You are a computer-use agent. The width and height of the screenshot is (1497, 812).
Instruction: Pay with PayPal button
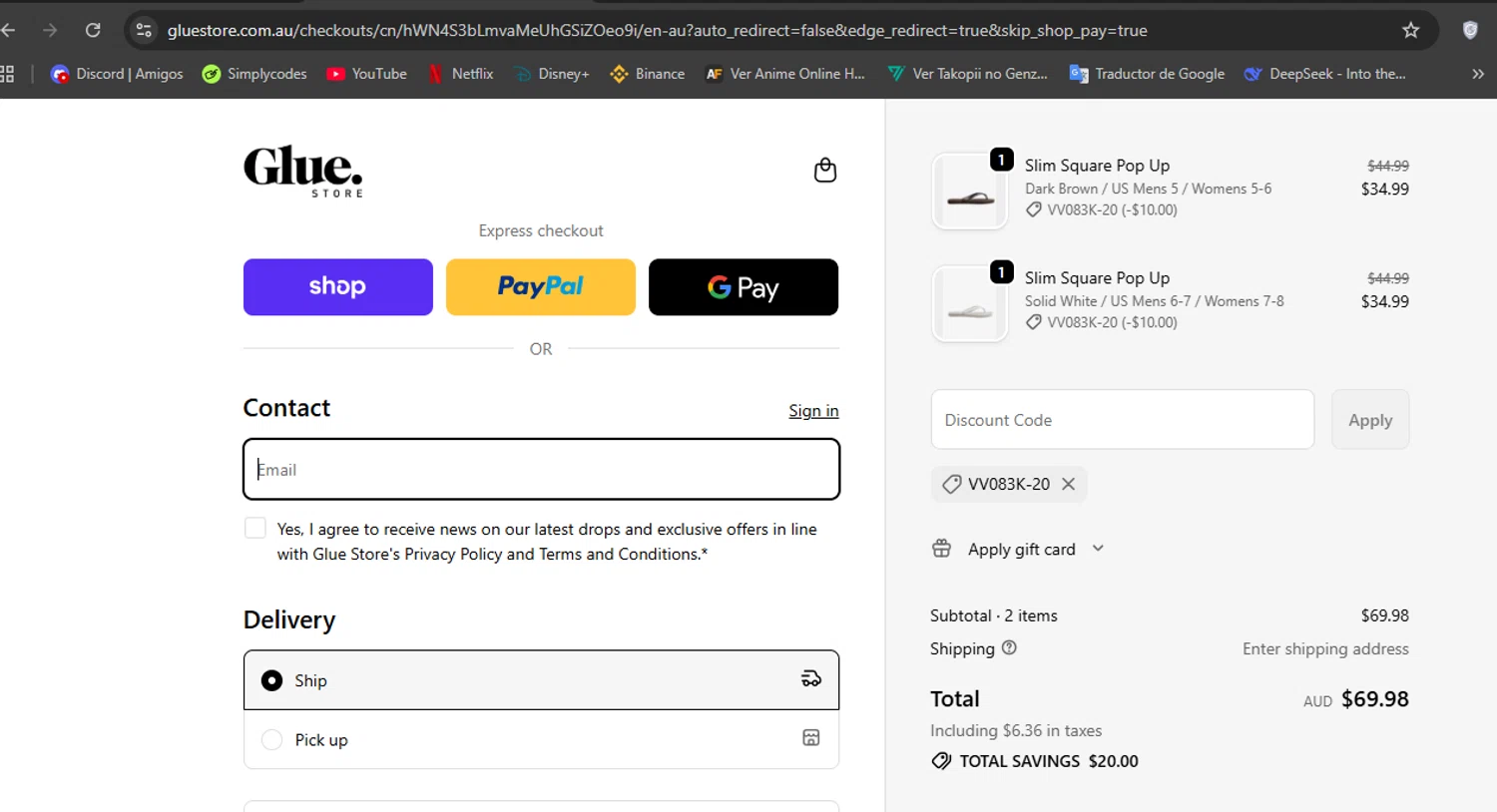pos(541,287)
